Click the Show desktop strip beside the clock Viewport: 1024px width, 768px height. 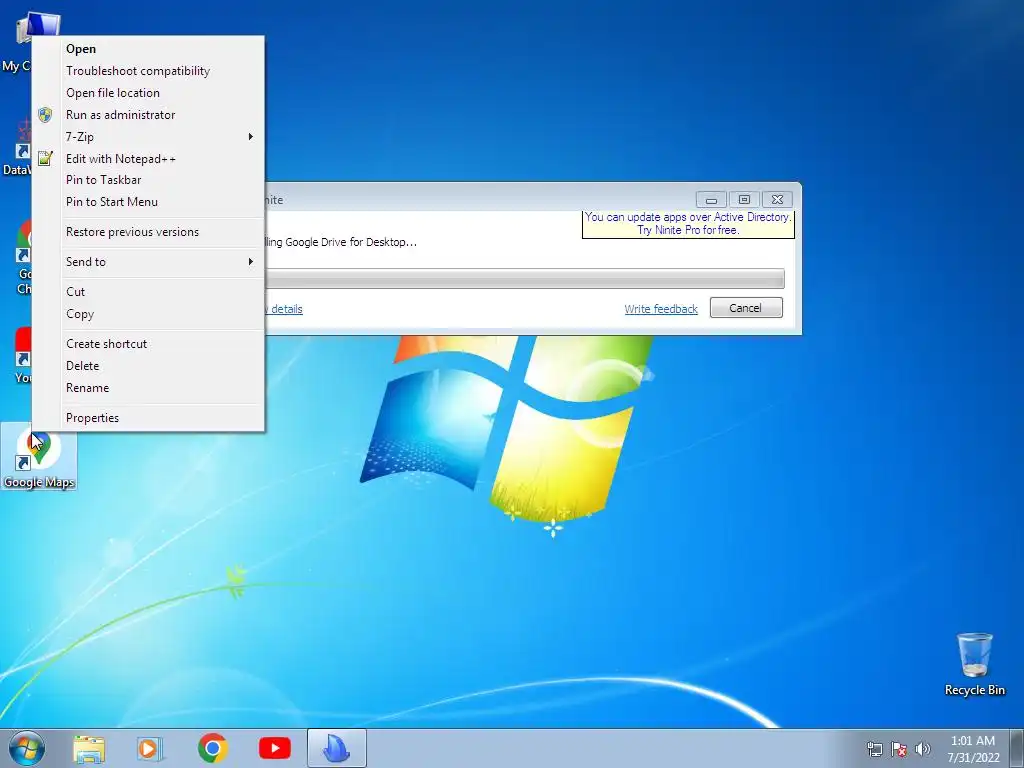click(x=1016, y=749)
